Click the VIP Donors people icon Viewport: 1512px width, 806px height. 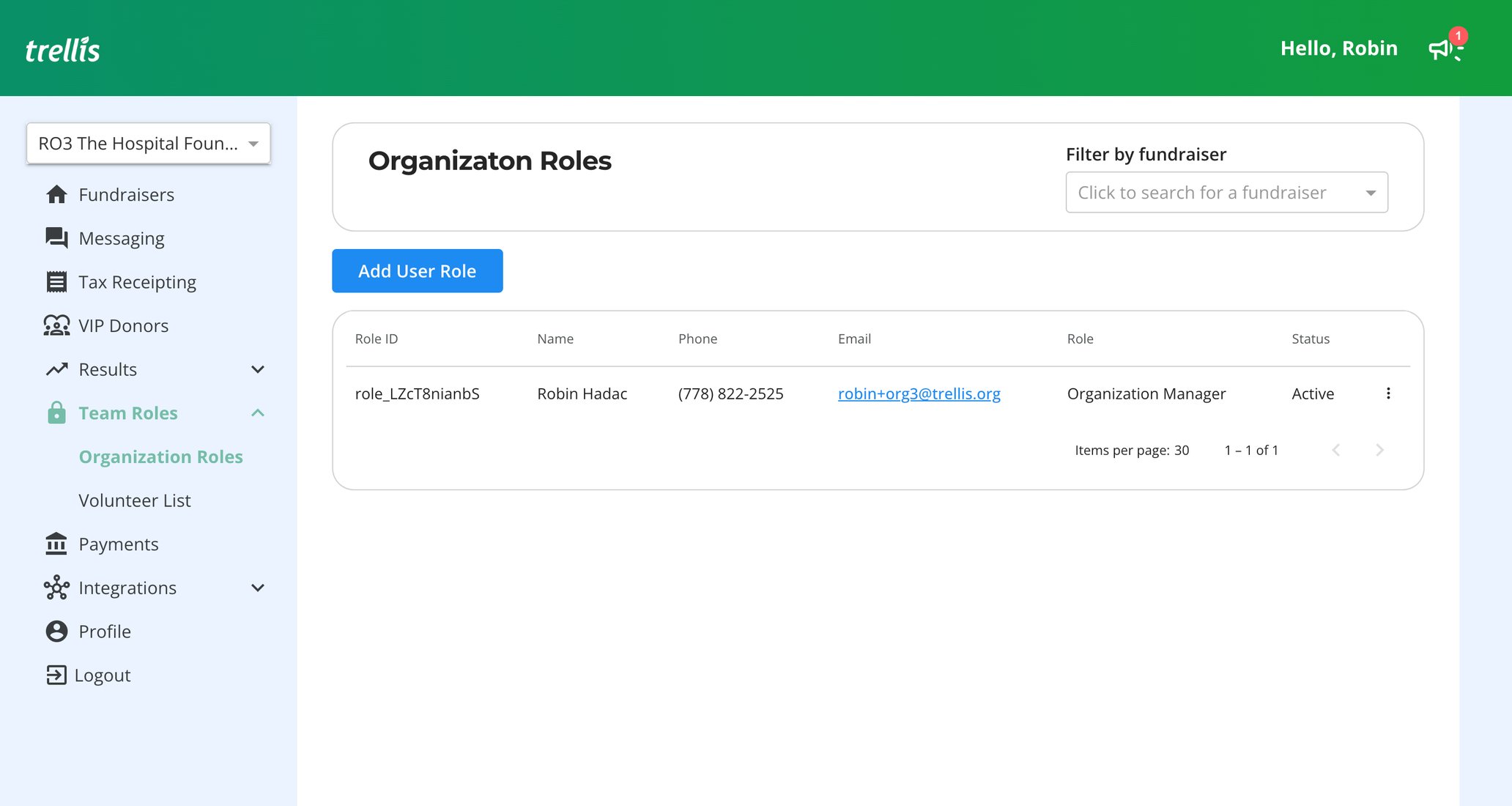click(x=56, y=325)
